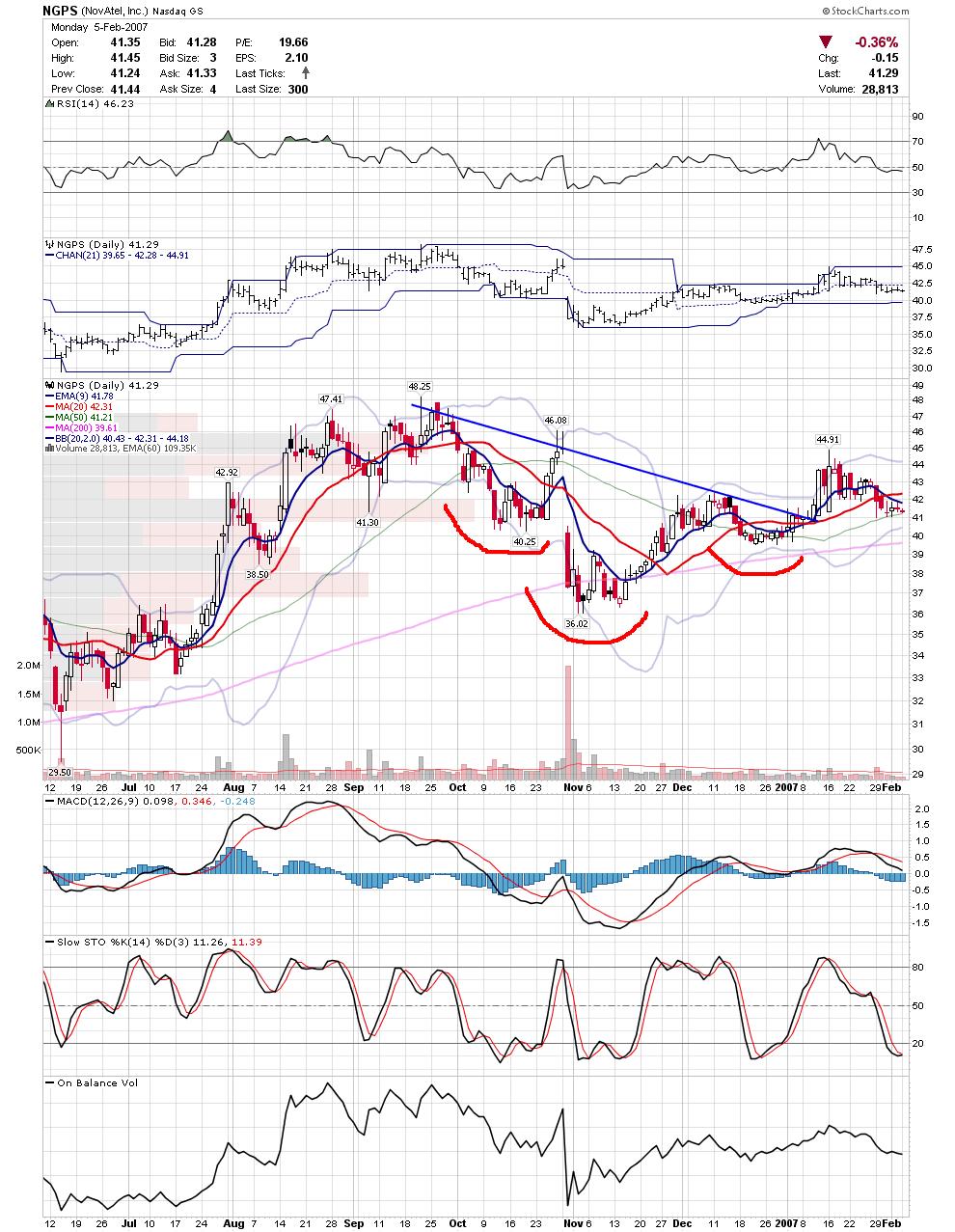
Task: Click the company name (NovAtel, Inc.)
Action: (113, 12)
